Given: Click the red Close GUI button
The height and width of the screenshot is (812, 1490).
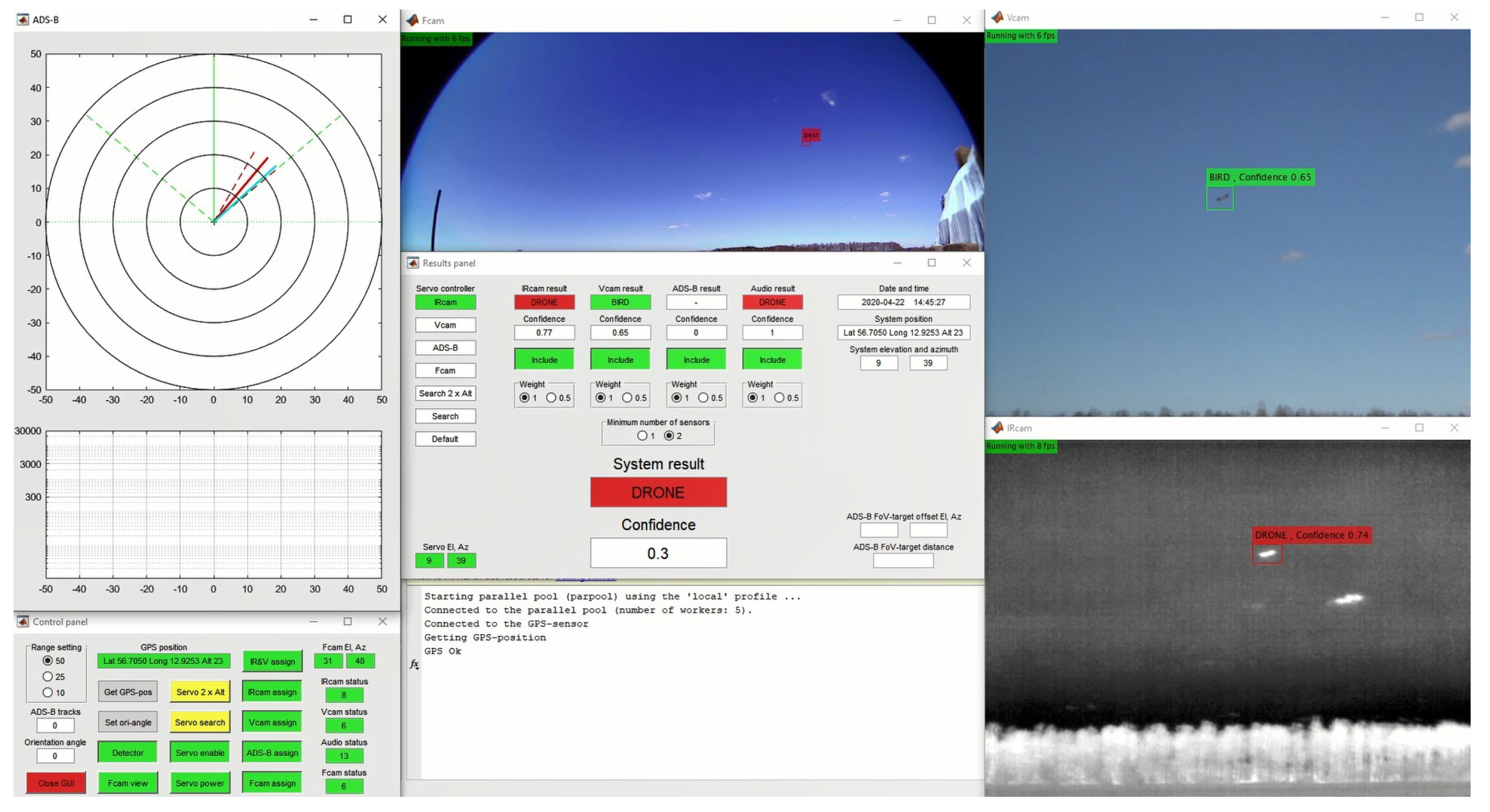Looking at the screenshot, I should 56,783.
